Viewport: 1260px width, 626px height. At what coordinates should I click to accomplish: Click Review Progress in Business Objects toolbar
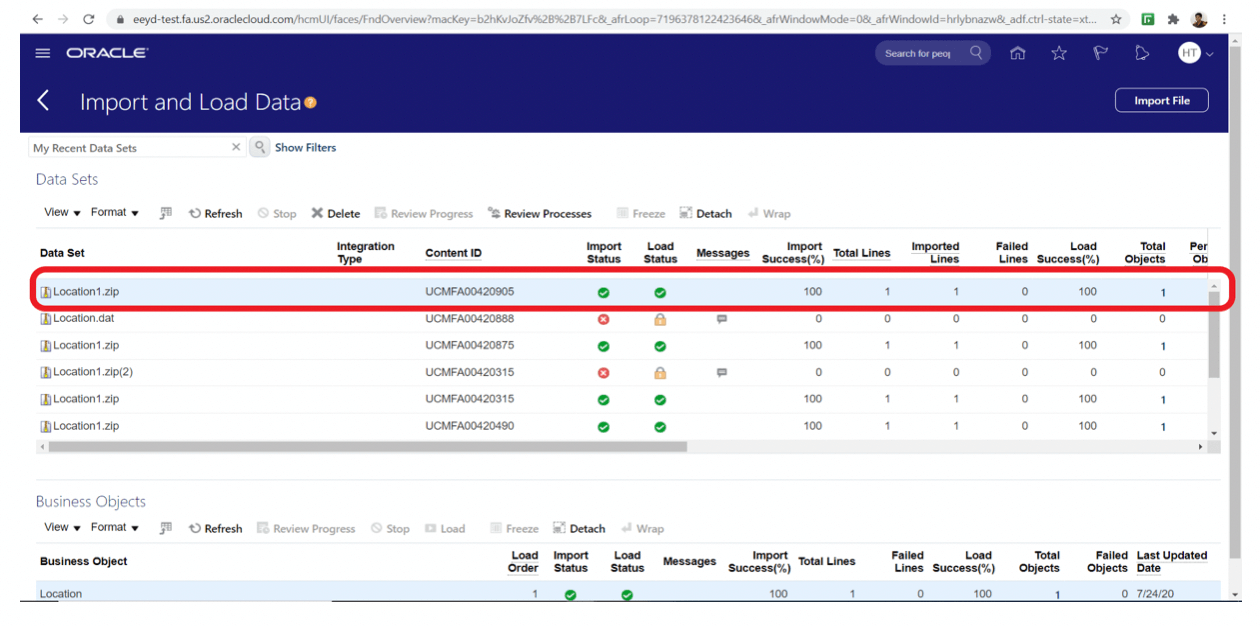click(306, 528)
